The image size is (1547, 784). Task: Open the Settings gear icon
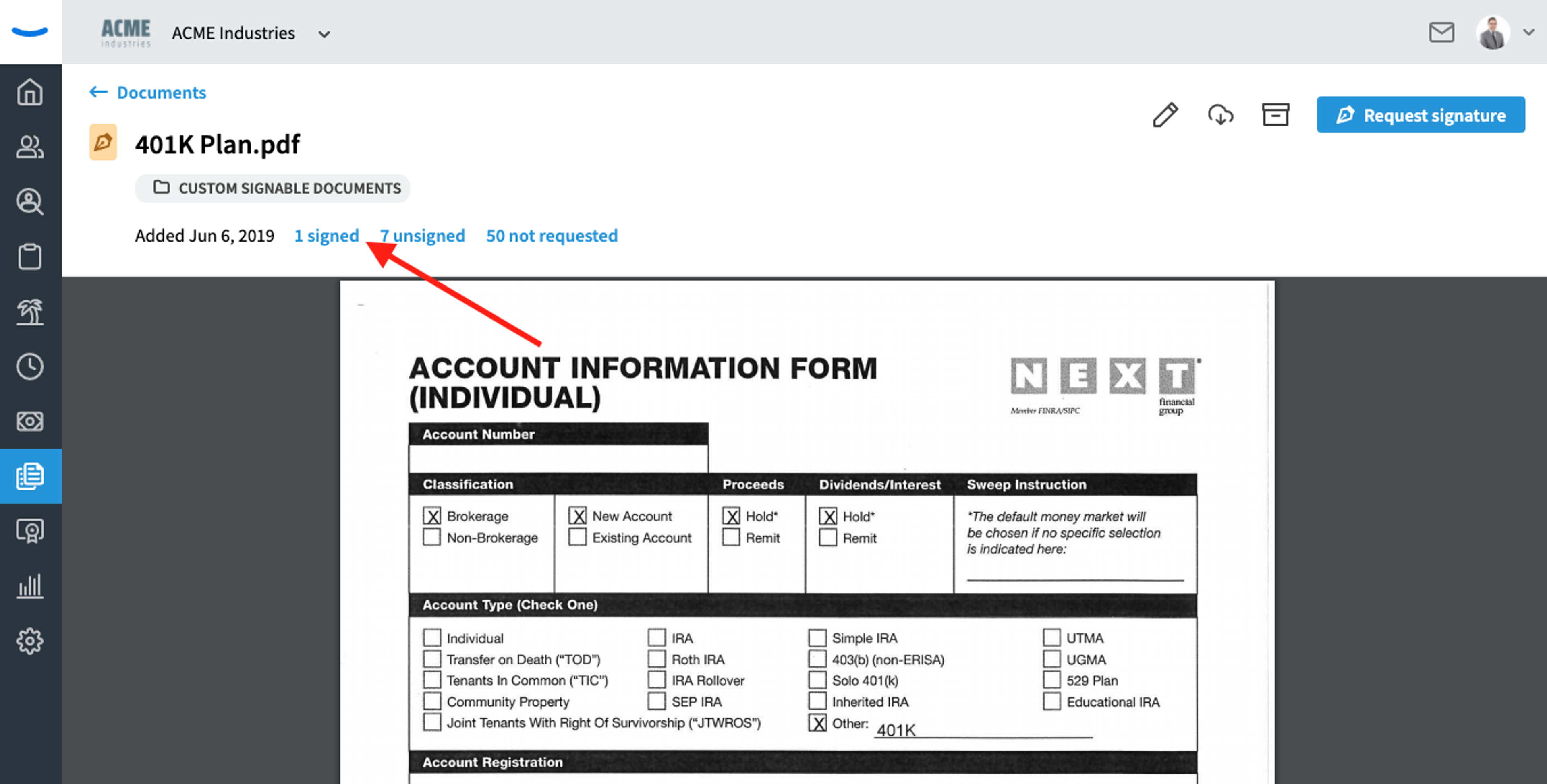(30, 641)
